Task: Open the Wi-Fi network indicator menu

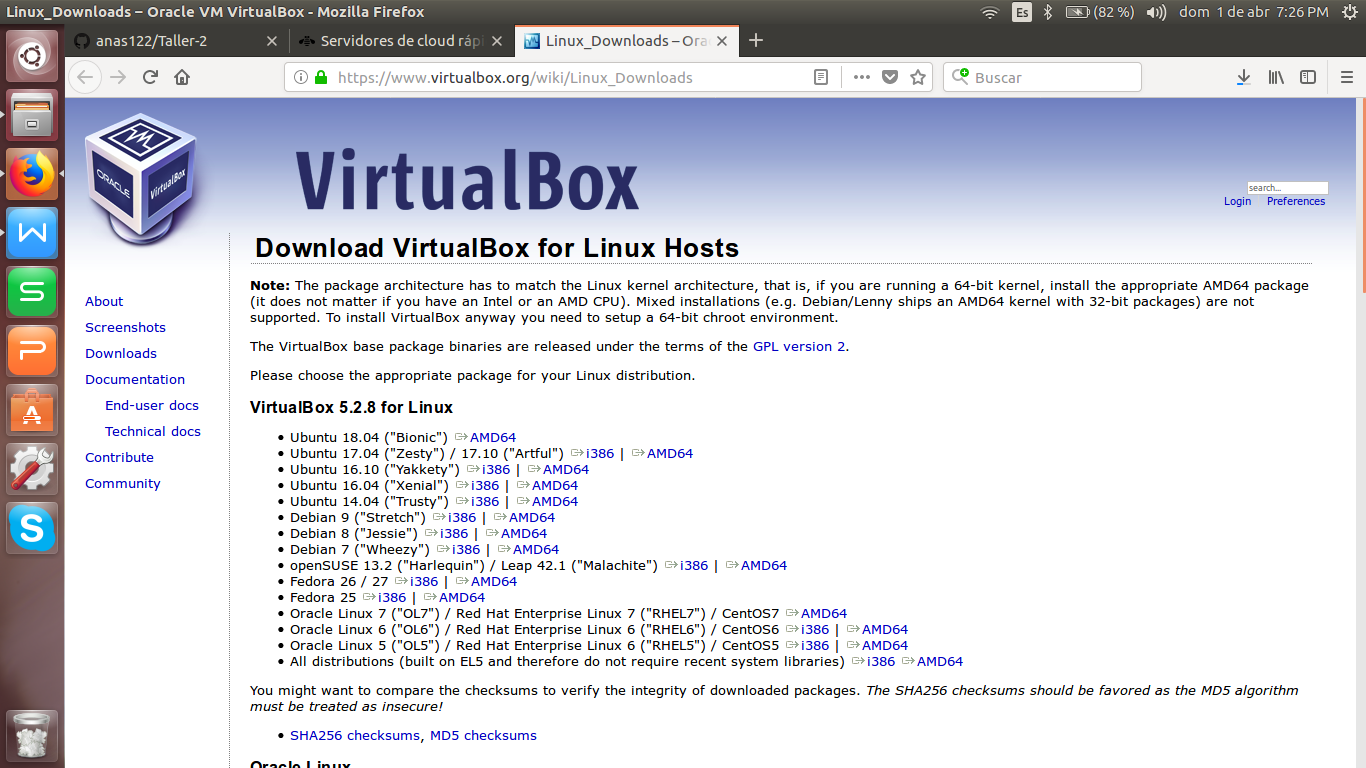Action: pos(990,12)
